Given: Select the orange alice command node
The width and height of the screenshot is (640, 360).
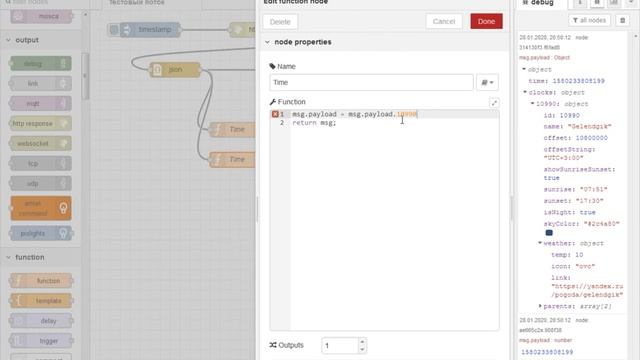Looking at the screenshot, I should click(x=40, y=208).
